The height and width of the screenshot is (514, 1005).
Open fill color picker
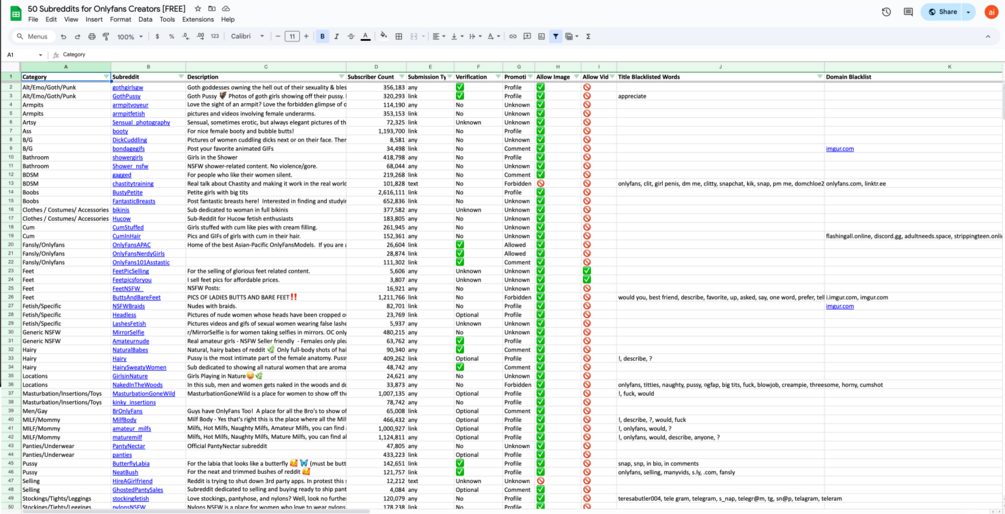[x=383, y=37]
